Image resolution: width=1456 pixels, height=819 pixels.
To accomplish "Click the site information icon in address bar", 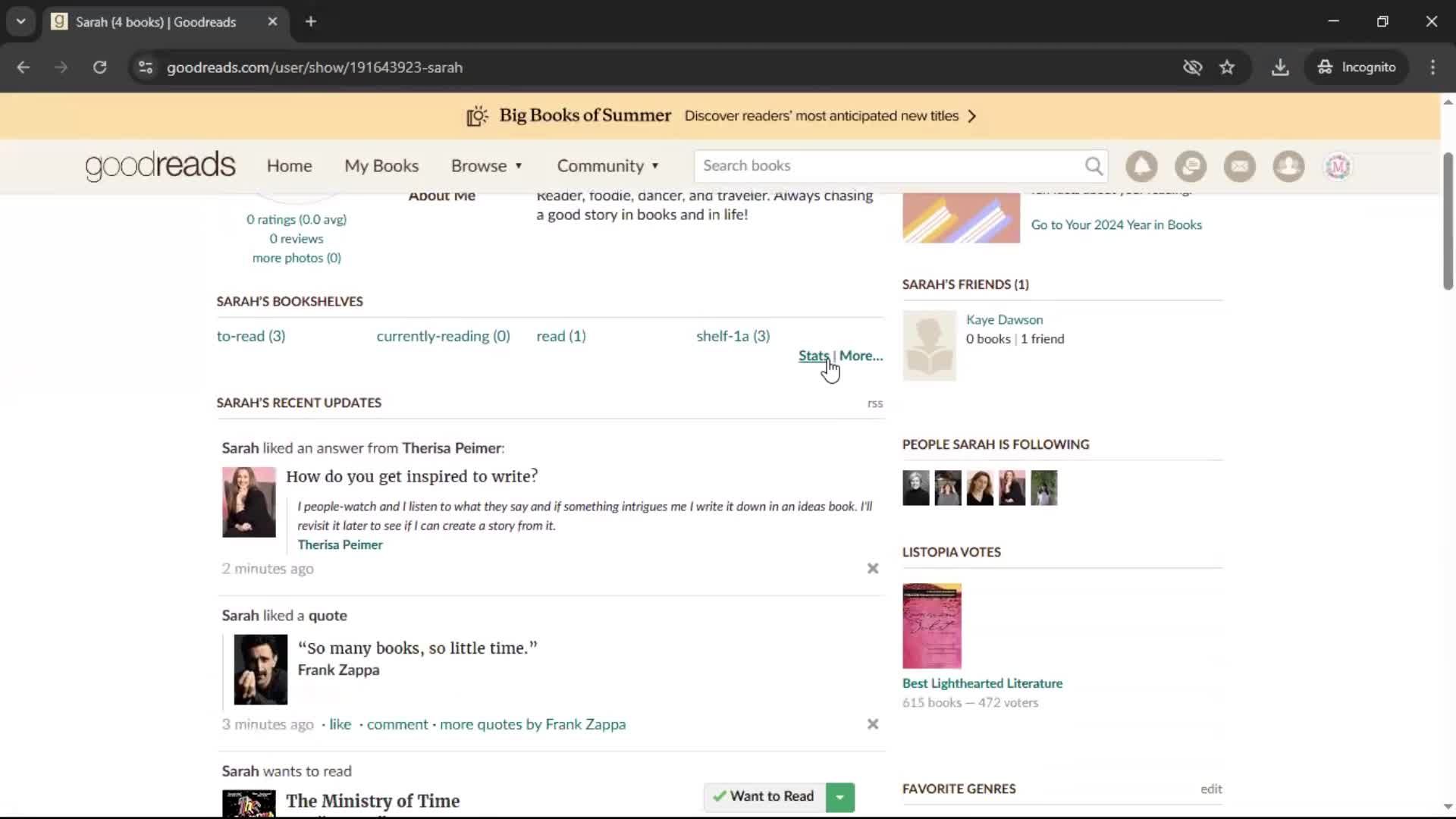I will 146,67.
